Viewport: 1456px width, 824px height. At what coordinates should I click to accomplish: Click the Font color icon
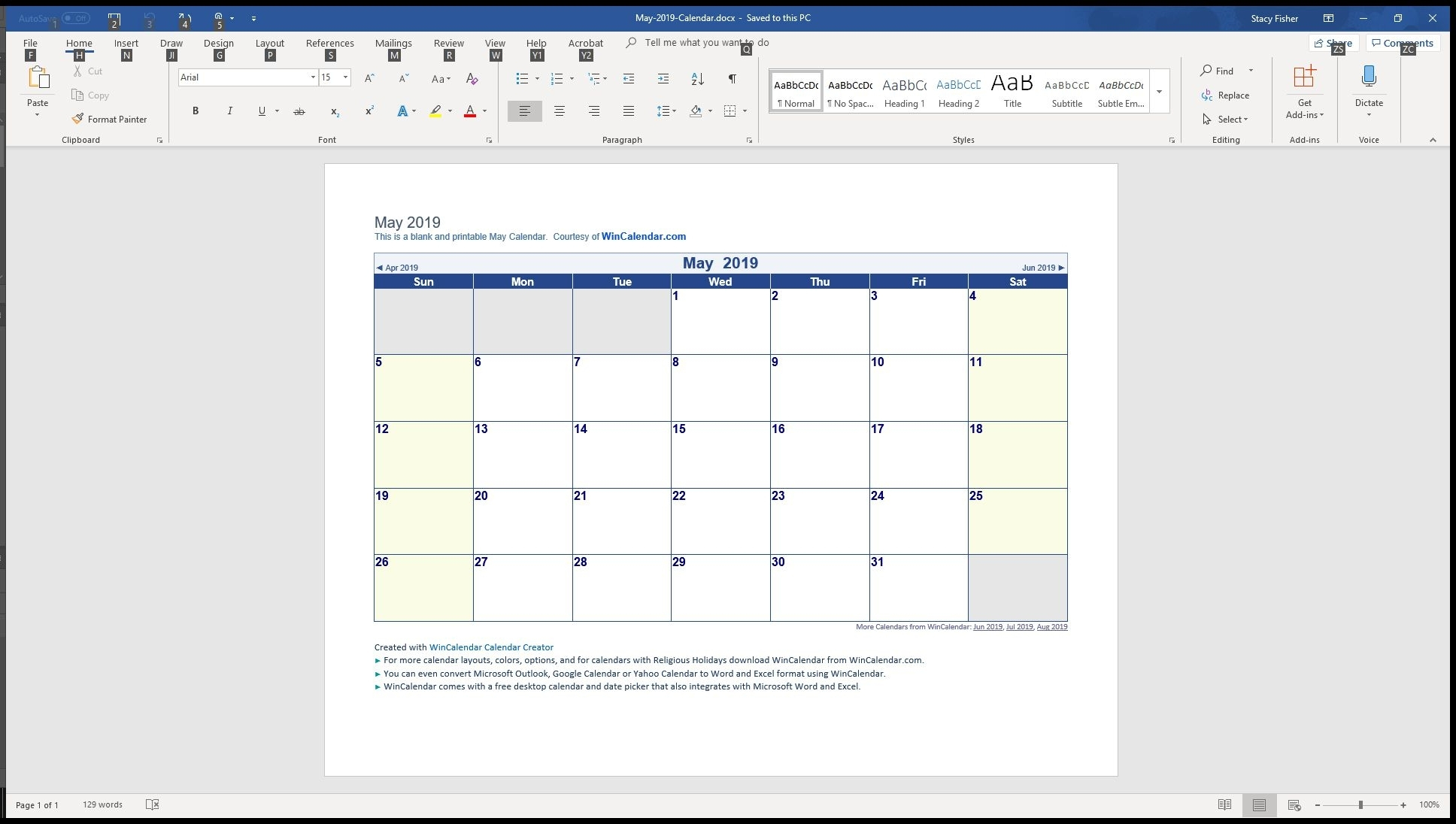(x=470, y=111)
